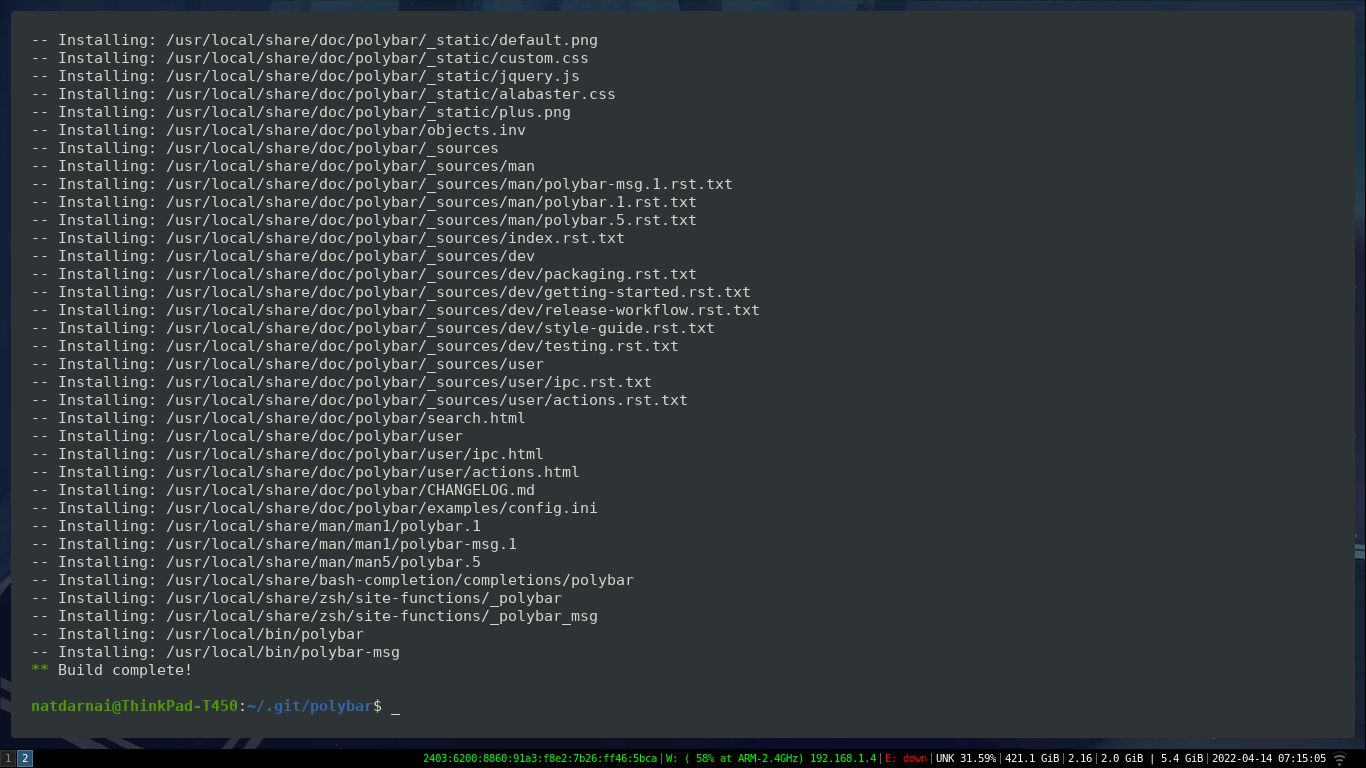Click the man/polybar-msg.1.rst.txt install line
The image size is (1366, 768).
(382, 184)
